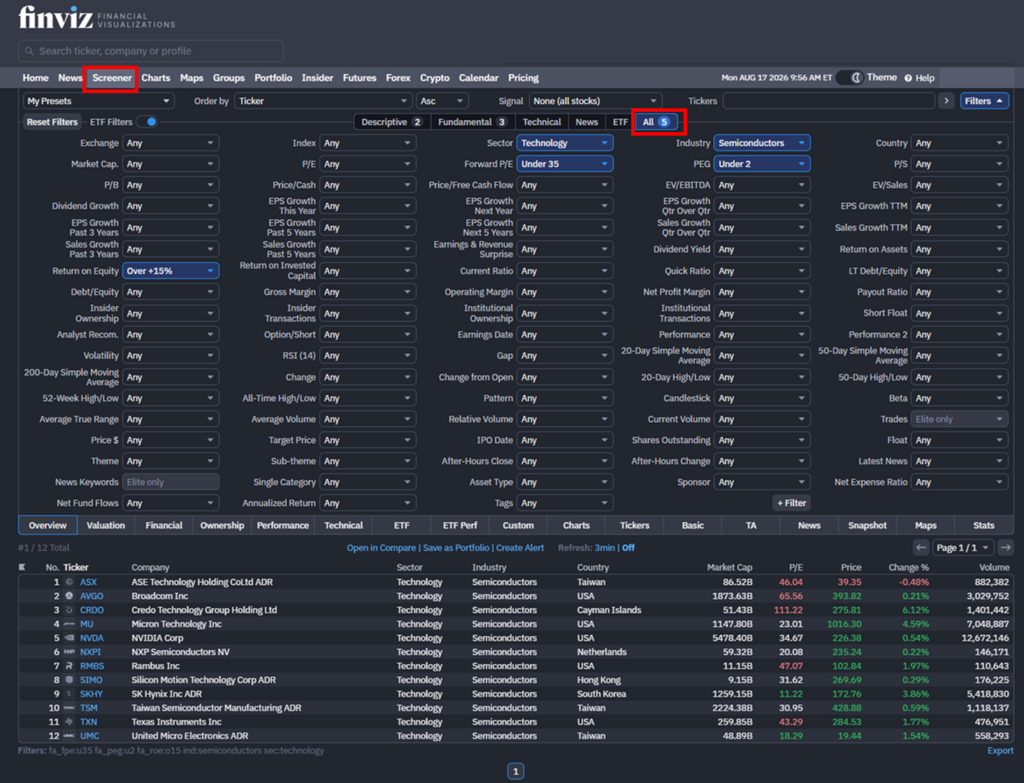Click the Reset Filters button
Image resolution: width=1024 pixels, height=783 pixels.
(x=52, y=121)
